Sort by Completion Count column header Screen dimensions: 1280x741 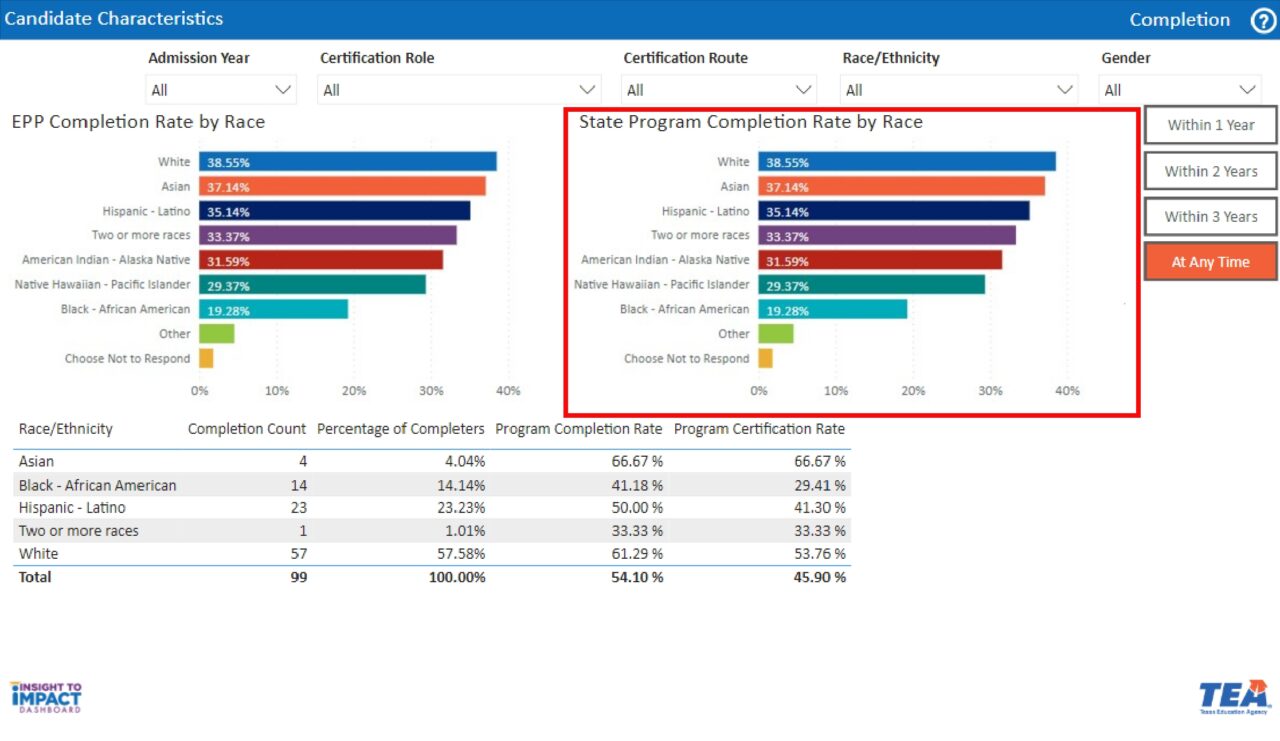click(x=247, y=429)
